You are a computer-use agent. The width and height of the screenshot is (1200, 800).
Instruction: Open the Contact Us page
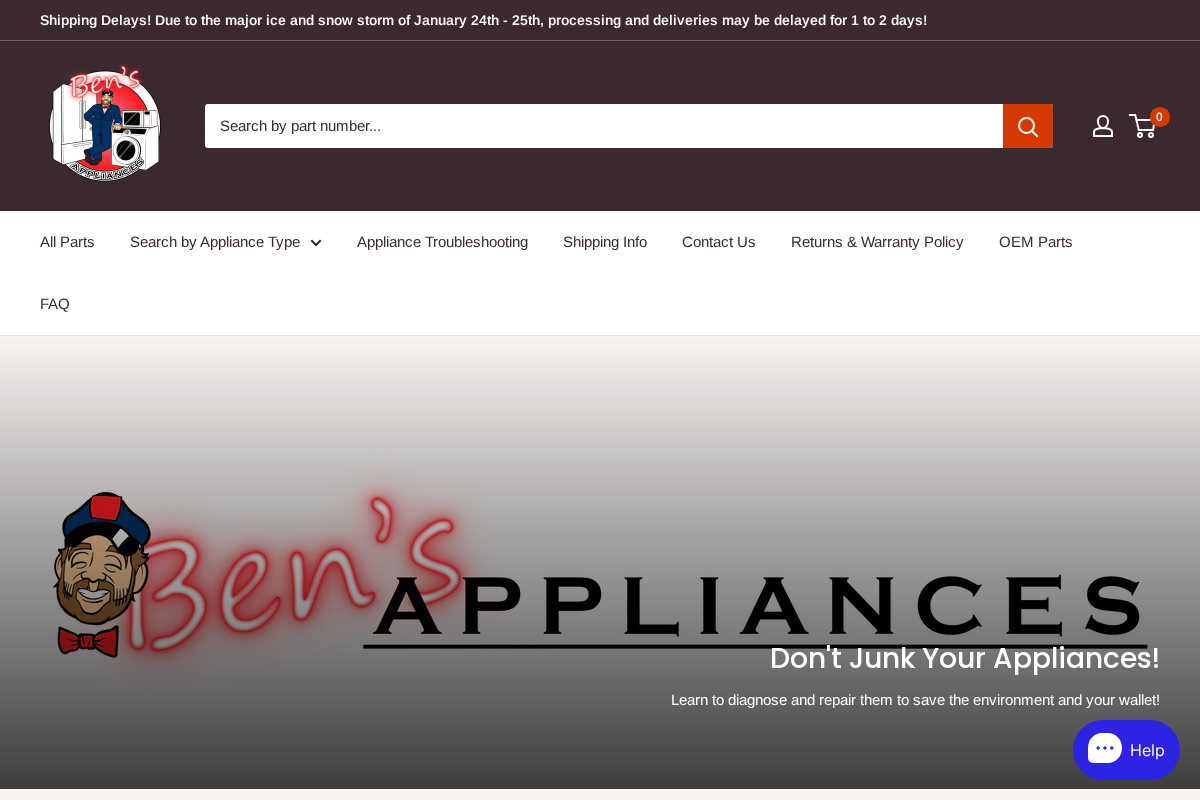pos(718,242)
